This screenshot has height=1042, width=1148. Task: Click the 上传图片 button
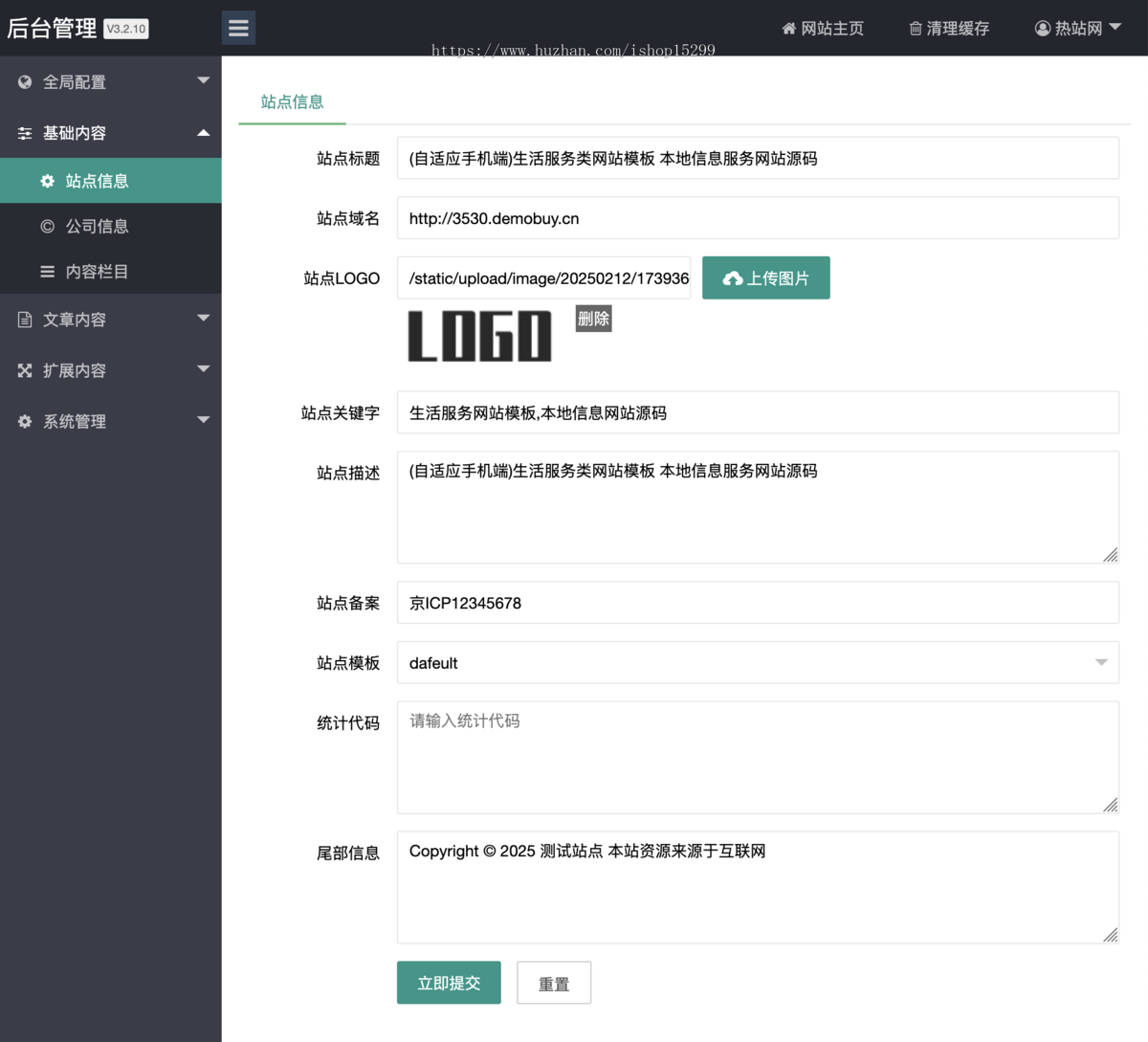click(766, 277)
